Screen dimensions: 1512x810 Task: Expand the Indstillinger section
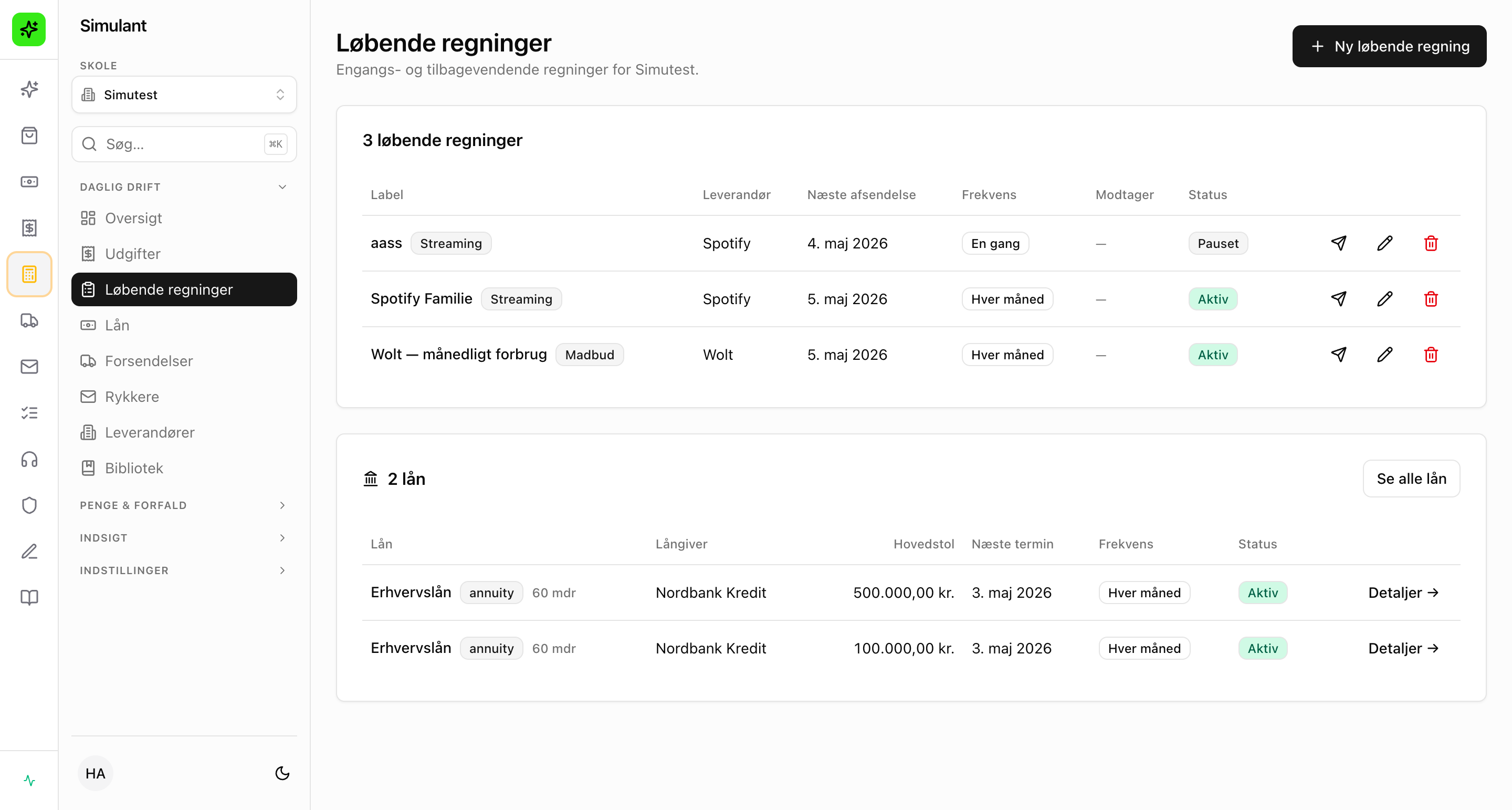click(x=184, y=570)
